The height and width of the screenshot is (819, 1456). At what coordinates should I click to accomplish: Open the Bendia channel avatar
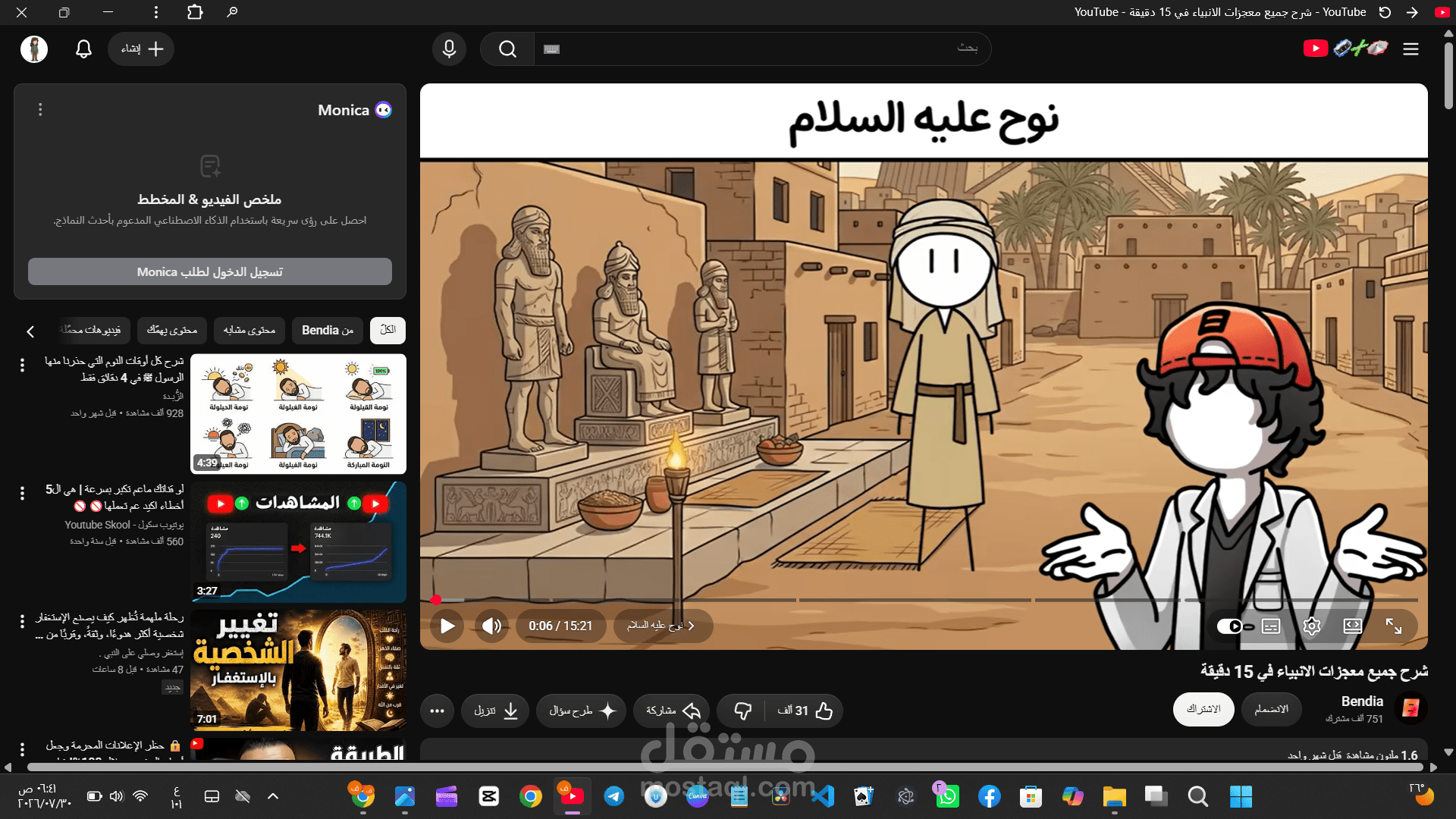1412,708
